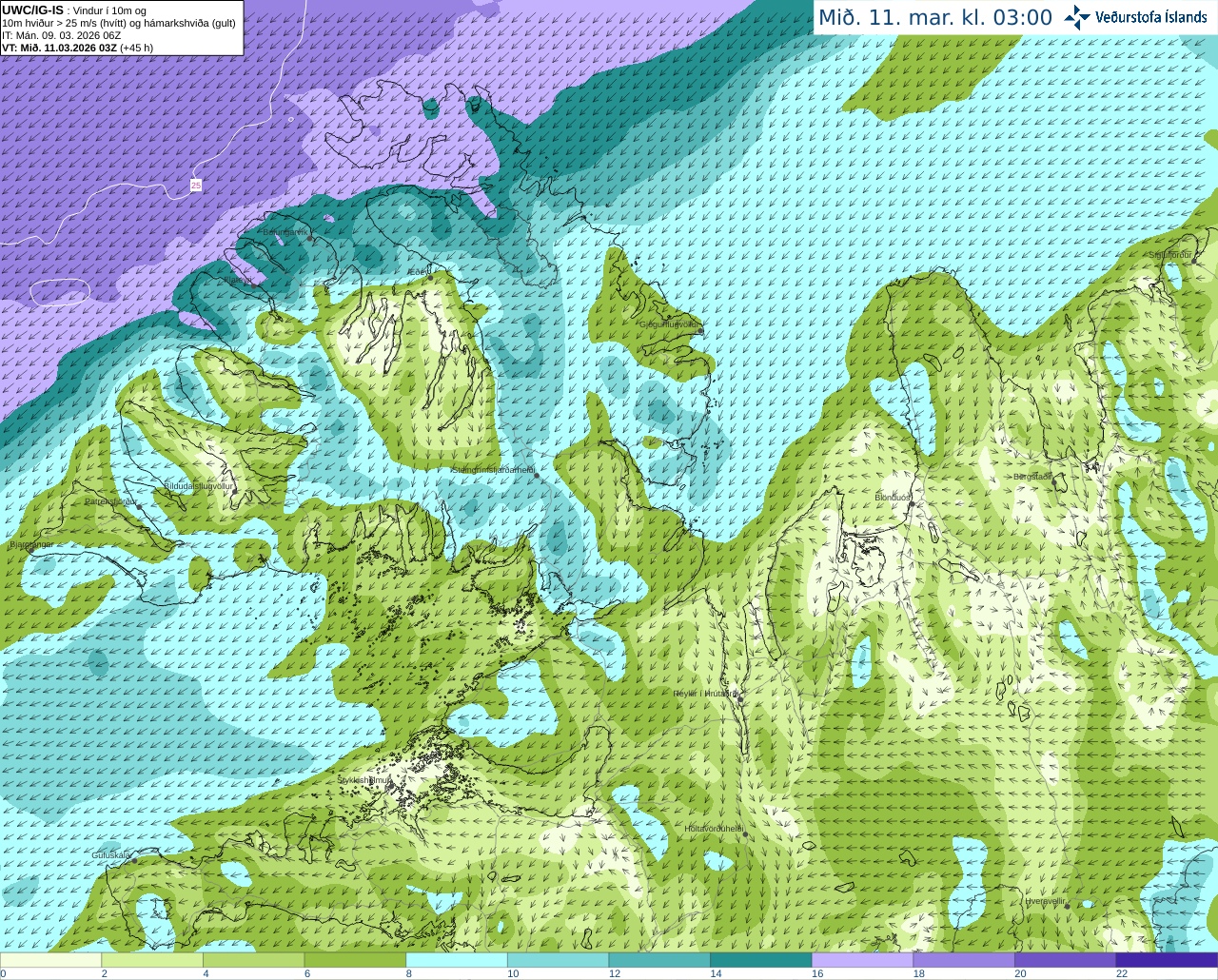Pick the 18–20 m/s purple legend swatch
Image resolution: width=1218 pixels, height=980 pixels.
click(964, 960)
